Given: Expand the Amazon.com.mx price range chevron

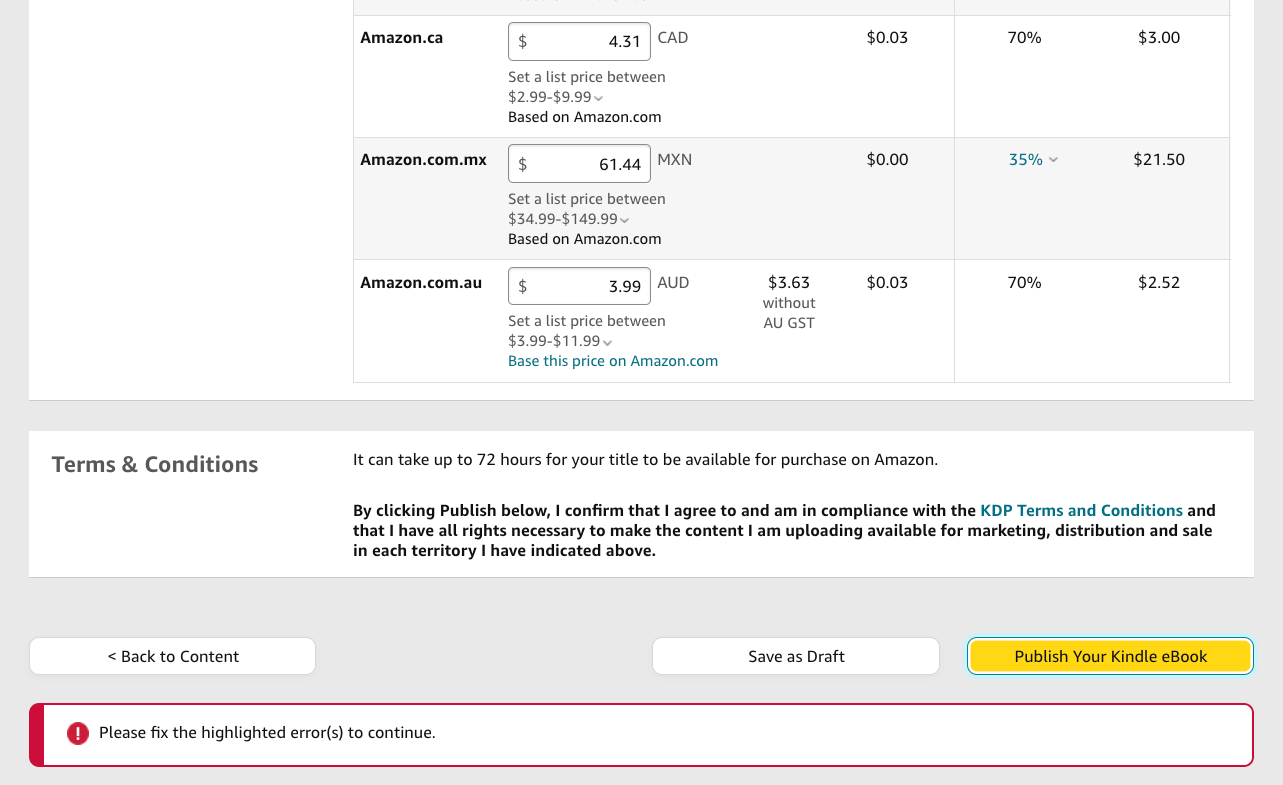Looking at the screenshot, I should [x=624, y=220].
